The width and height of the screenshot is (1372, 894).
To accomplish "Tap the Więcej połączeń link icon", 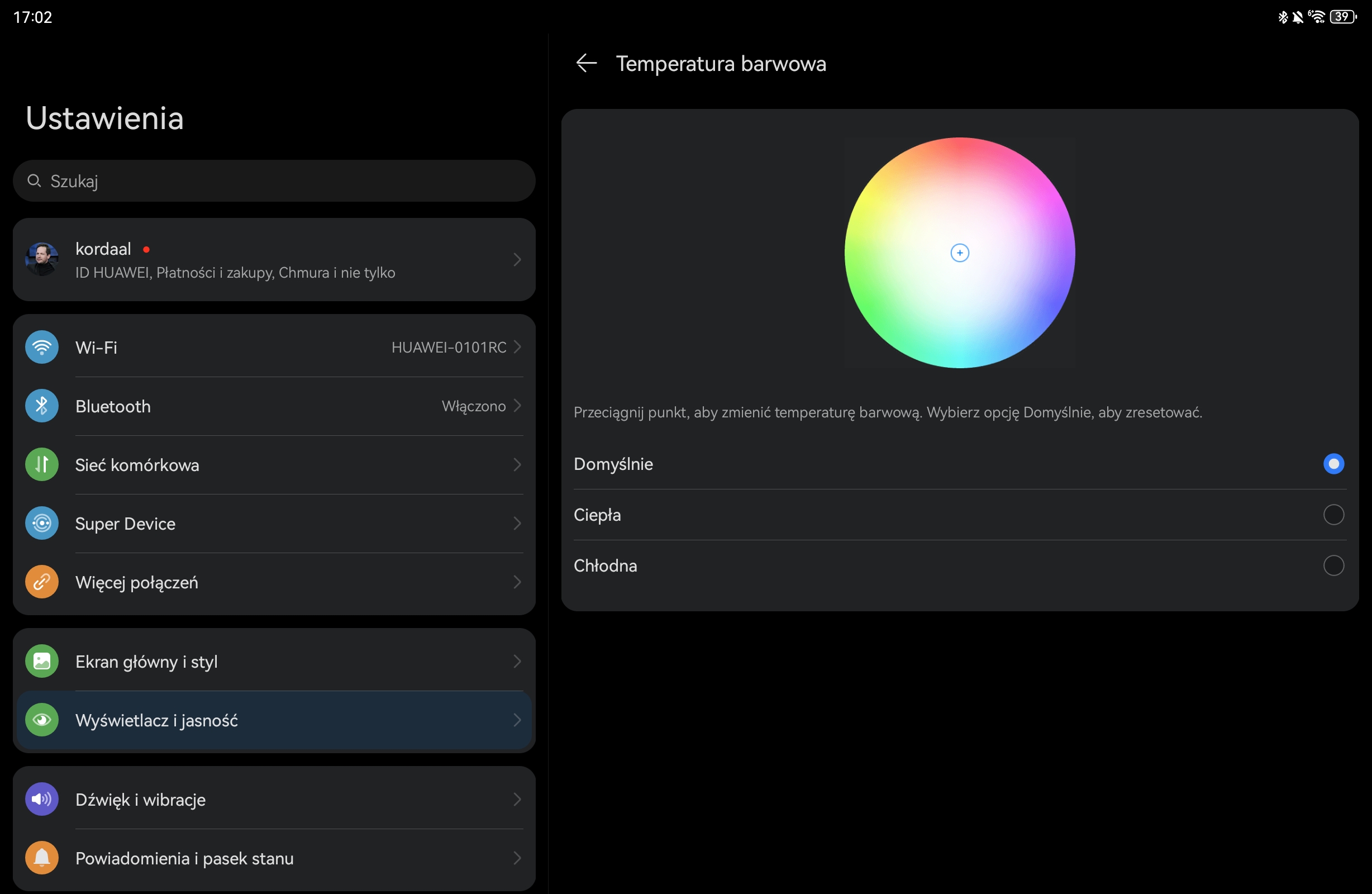I will coord(41,582).
